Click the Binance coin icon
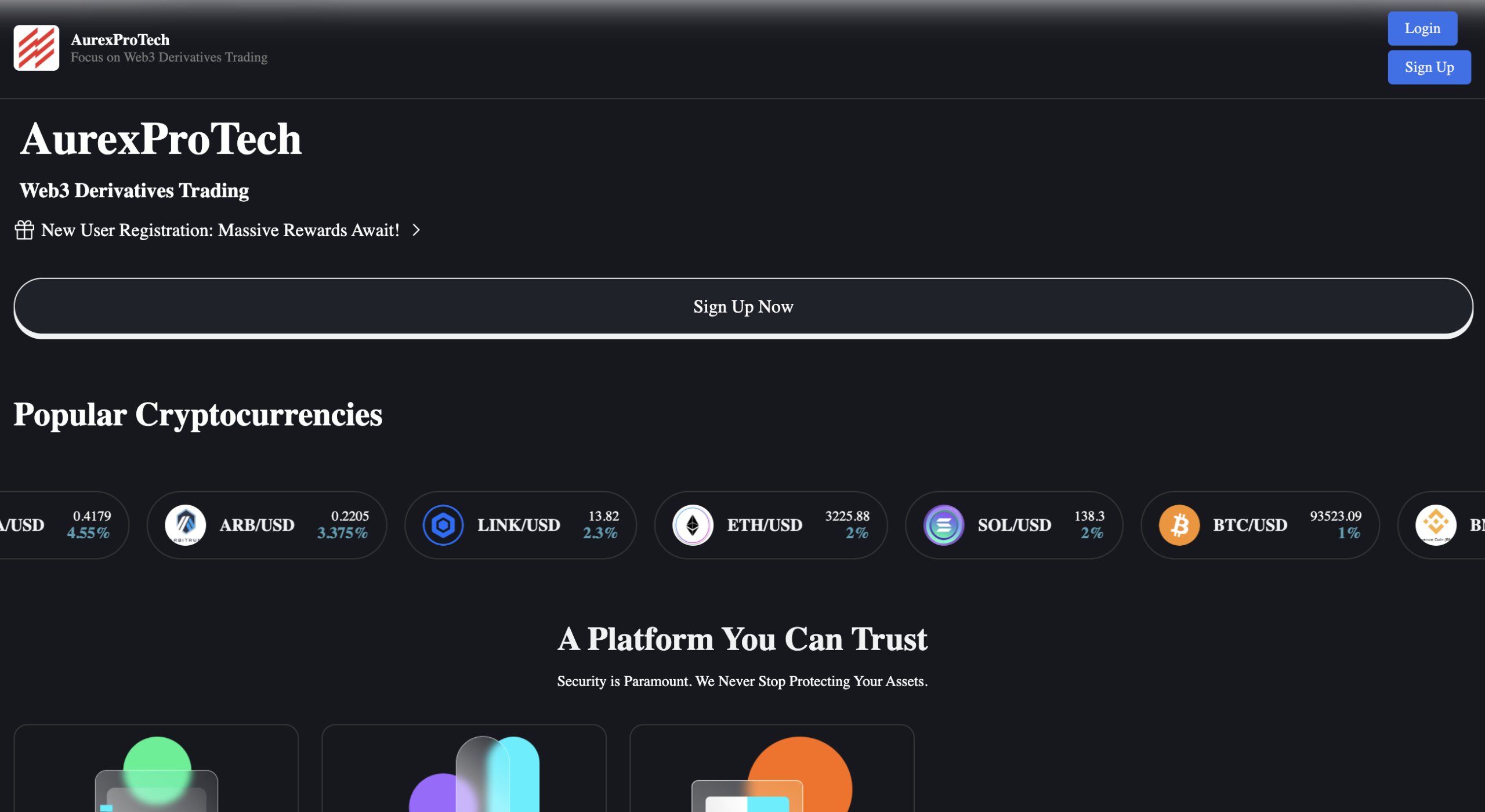 1435,525
